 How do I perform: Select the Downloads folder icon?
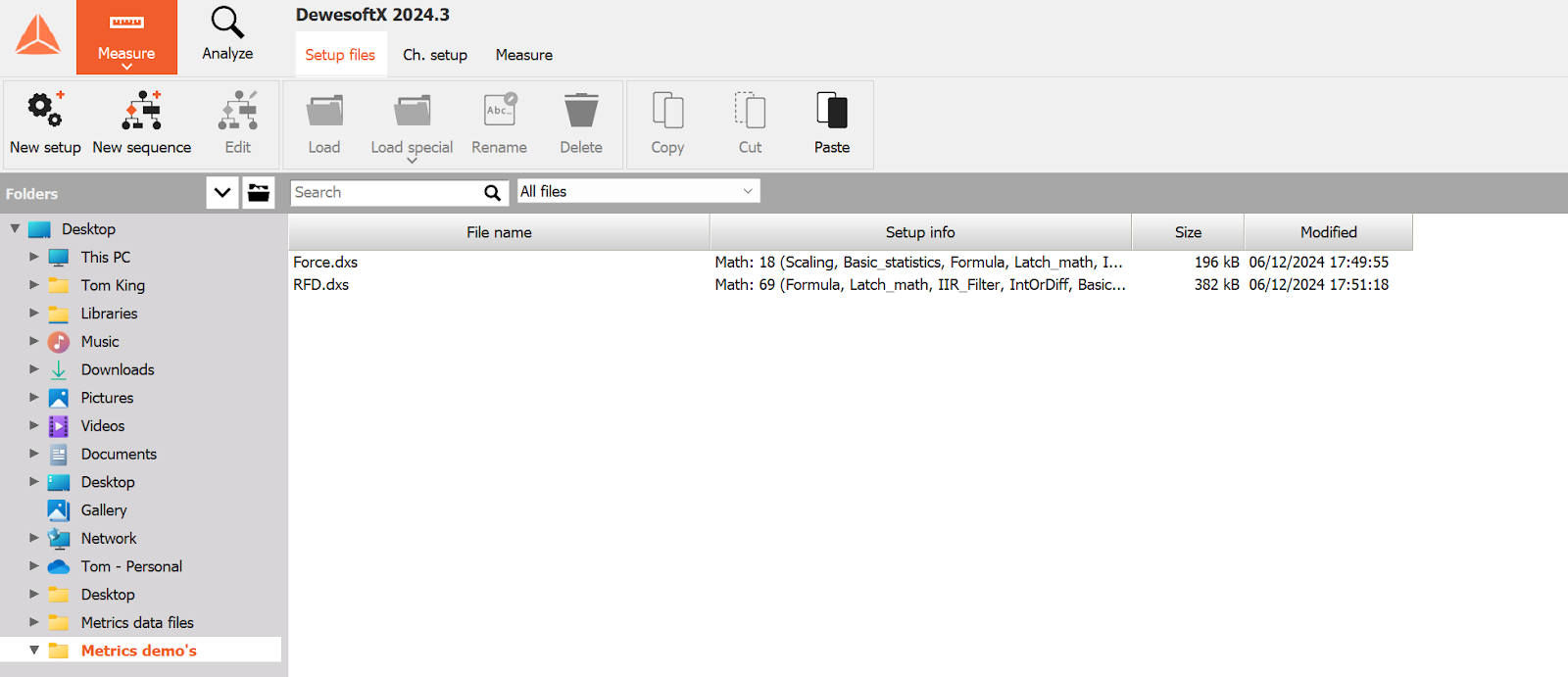point(59,370)
